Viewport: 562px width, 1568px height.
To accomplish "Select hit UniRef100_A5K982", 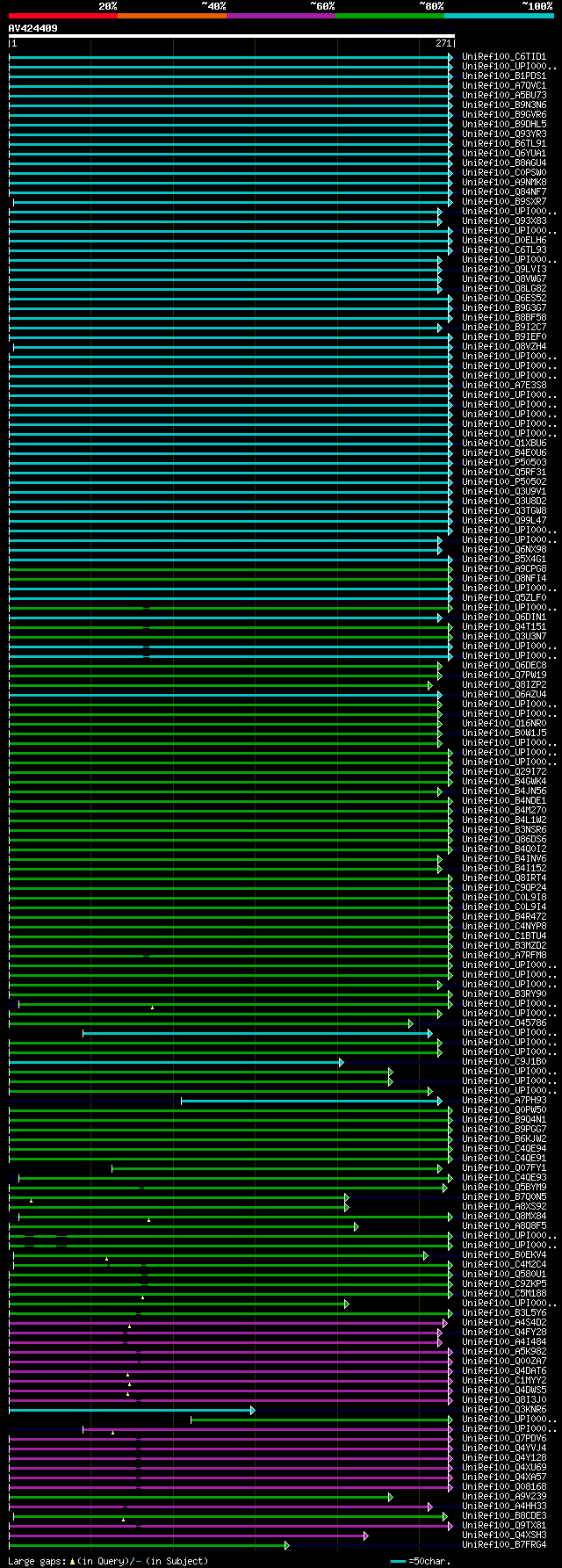I will pyautogui.click(x=504, y=1352).
